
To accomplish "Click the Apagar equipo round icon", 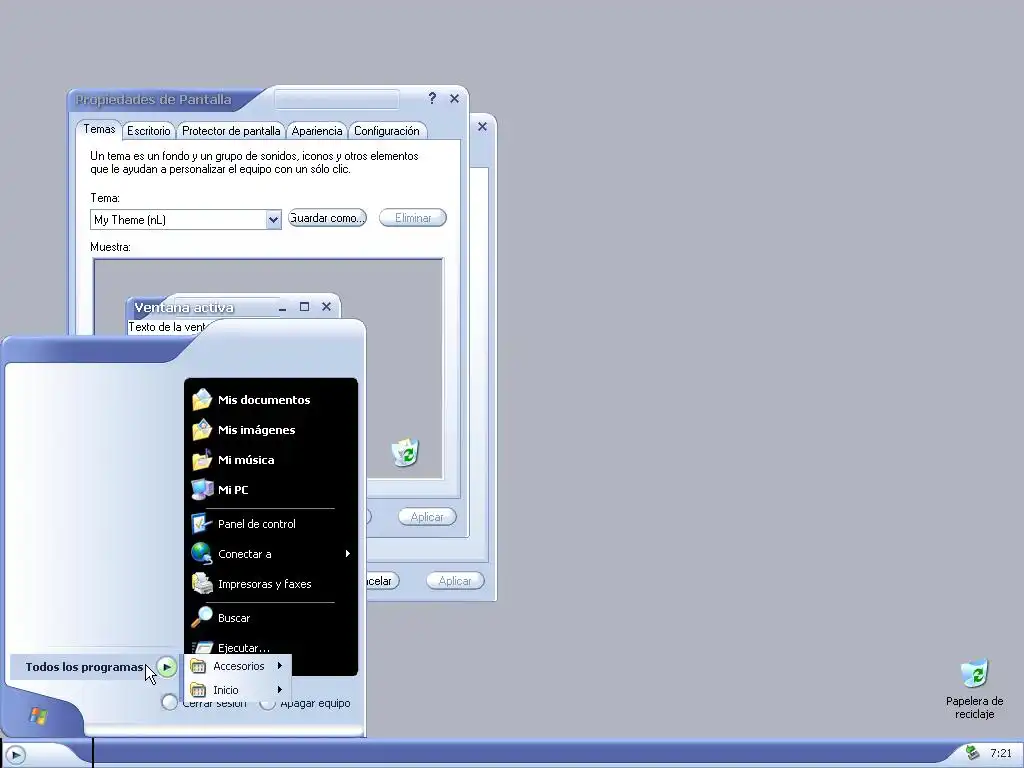I will click(x=267, y=703).
